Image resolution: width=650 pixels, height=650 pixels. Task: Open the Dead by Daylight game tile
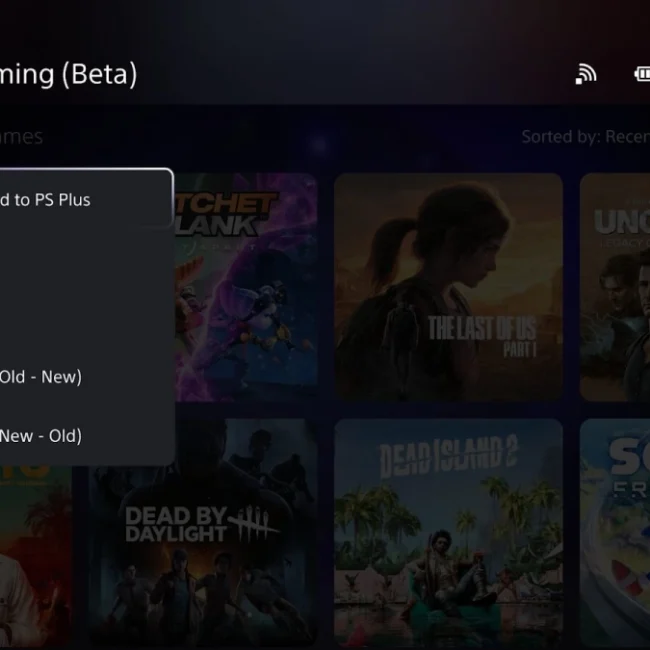point(203,533)
